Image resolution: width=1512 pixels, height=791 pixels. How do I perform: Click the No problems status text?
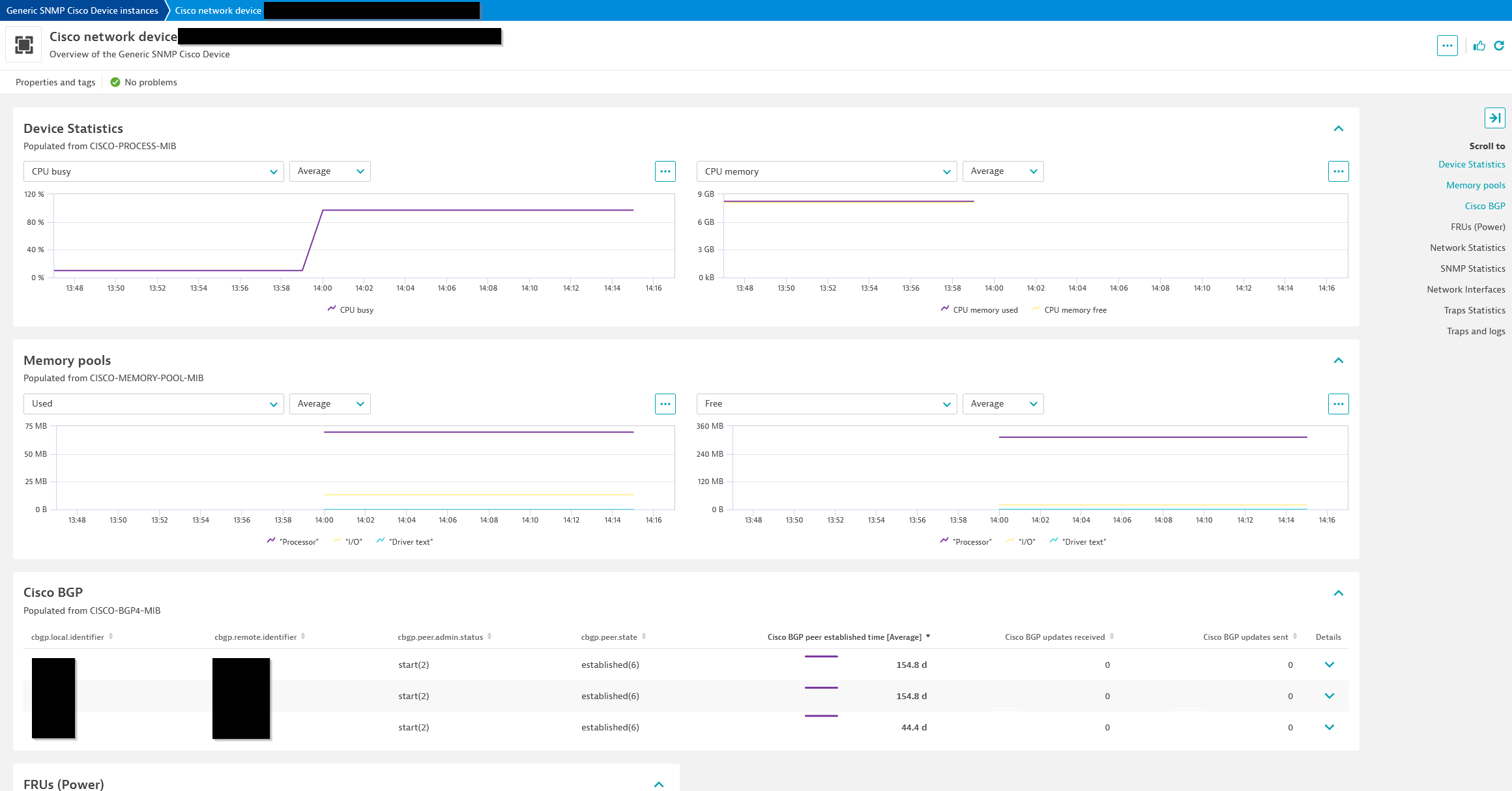tap(151, 82)
